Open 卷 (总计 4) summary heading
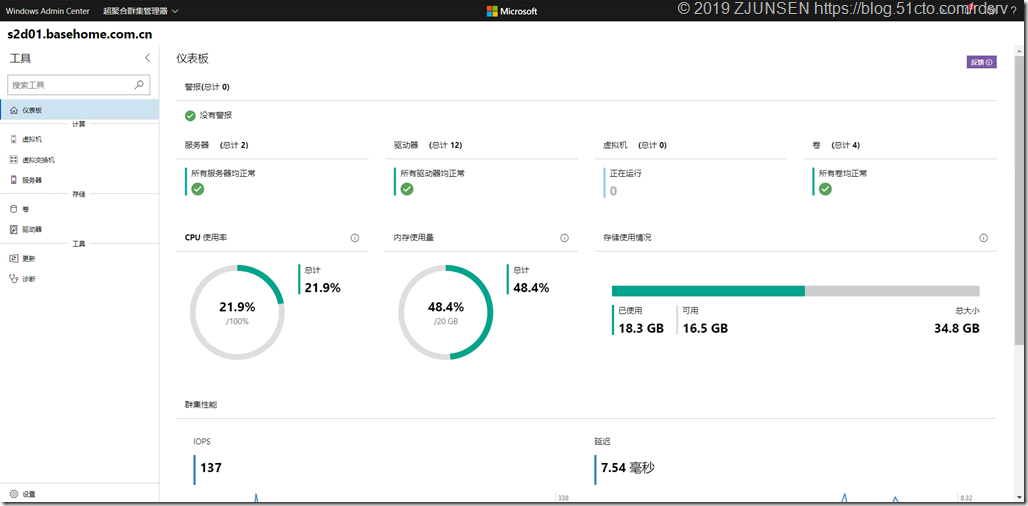Screen dimensions: 1028x506 tap(836, 145)
